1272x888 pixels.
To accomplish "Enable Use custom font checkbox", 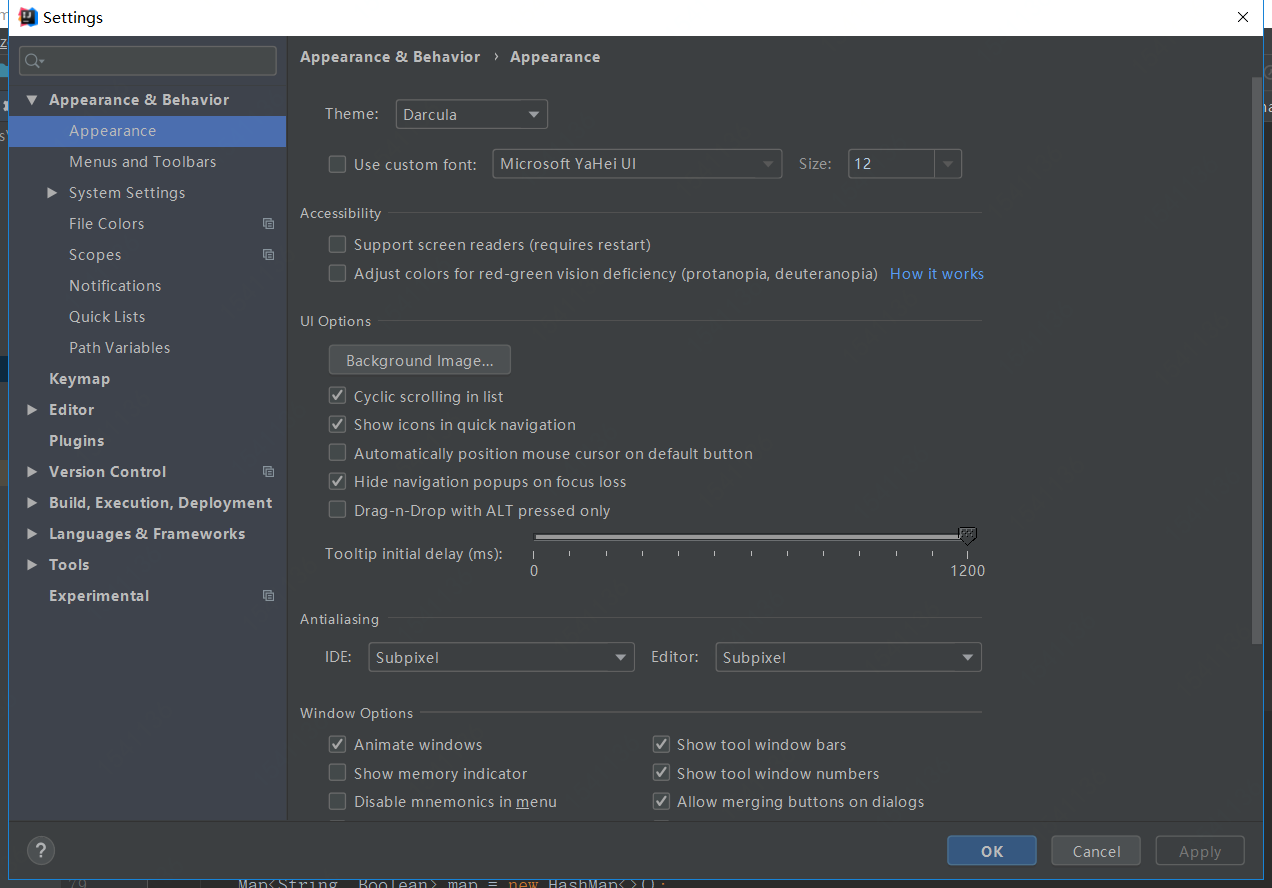I will click(338, 164).
